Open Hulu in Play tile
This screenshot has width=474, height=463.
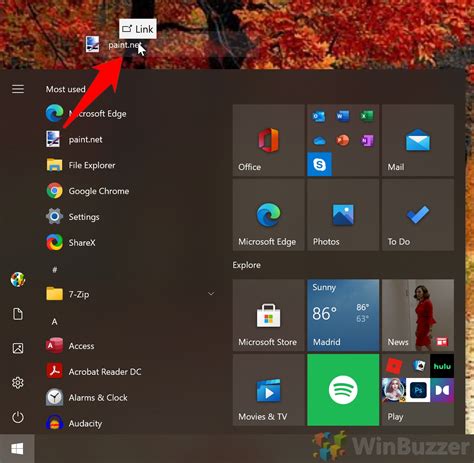pos(442,366)
